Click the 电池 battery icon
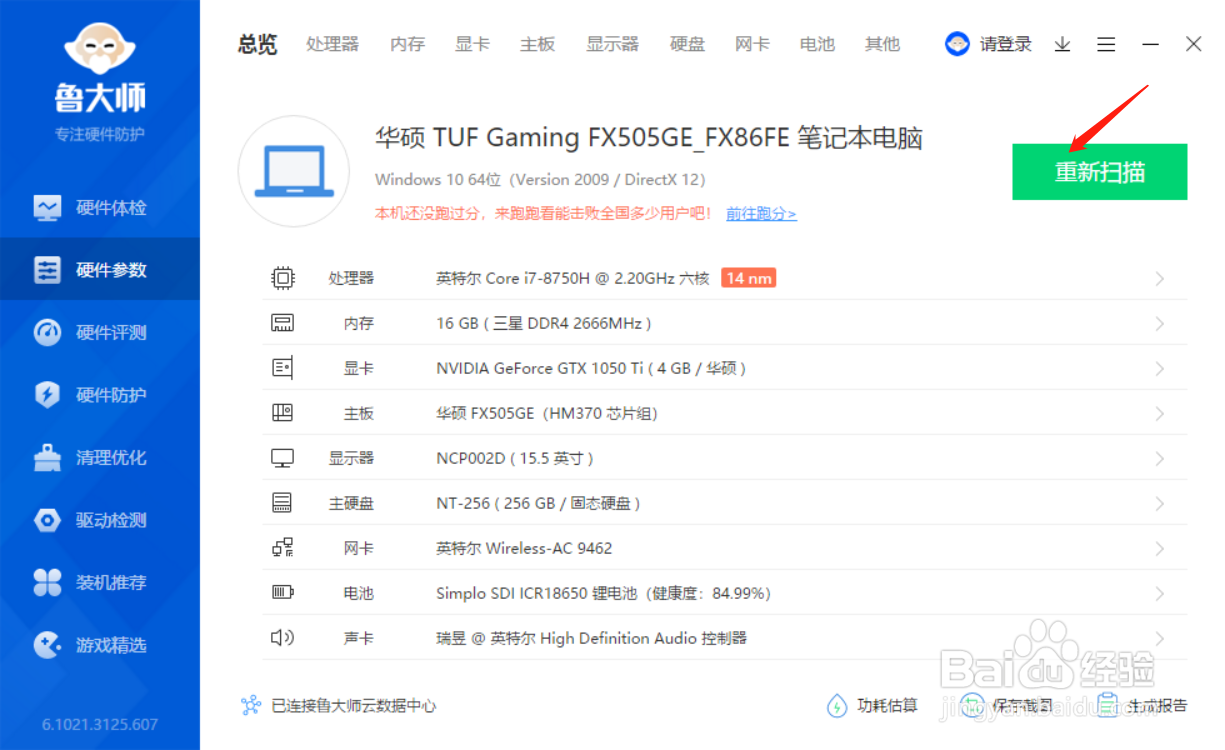 coord(283,593)
